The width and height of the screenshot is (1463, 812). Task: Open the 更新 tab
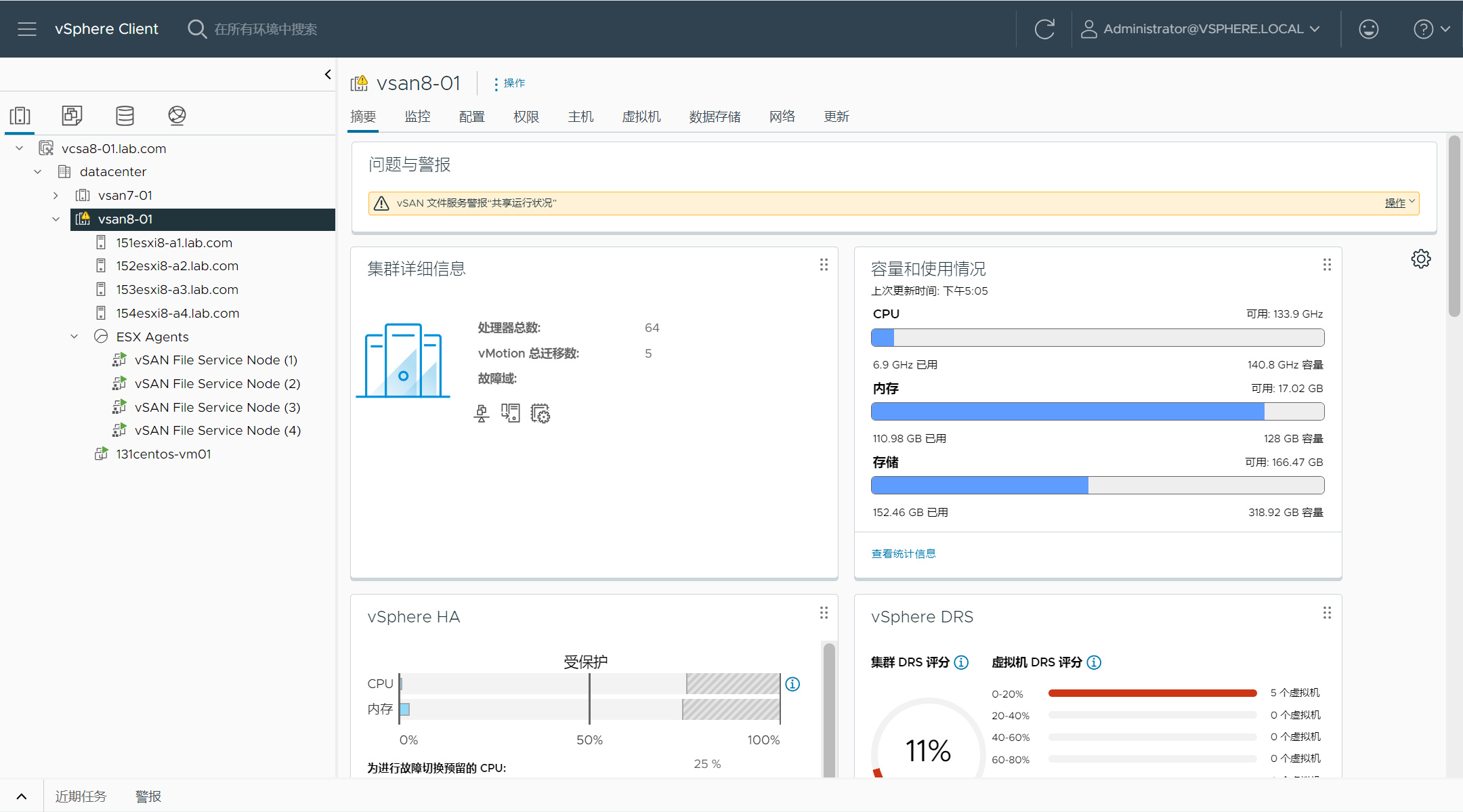point(836,116)
